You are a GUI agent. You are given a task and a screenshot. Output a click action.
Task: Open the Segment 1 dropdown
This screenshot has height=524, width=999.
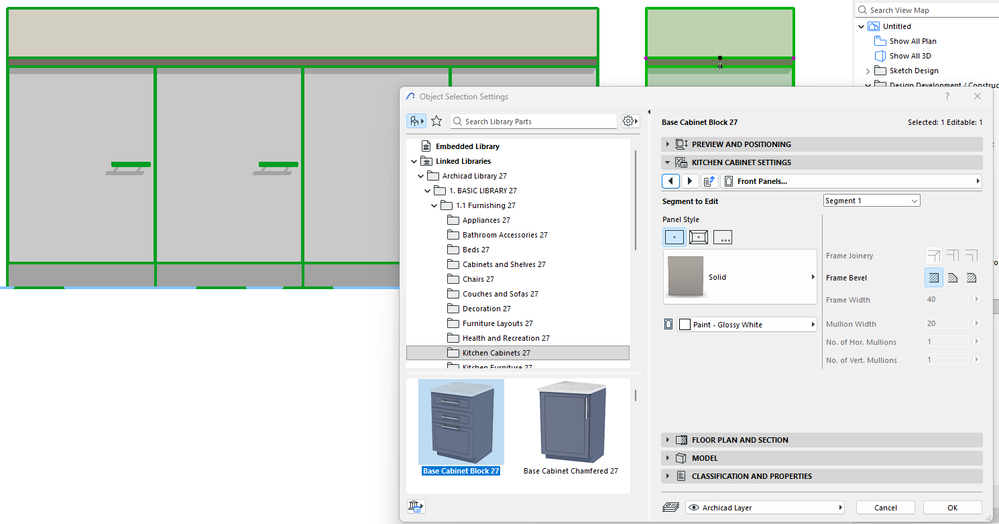871,201
